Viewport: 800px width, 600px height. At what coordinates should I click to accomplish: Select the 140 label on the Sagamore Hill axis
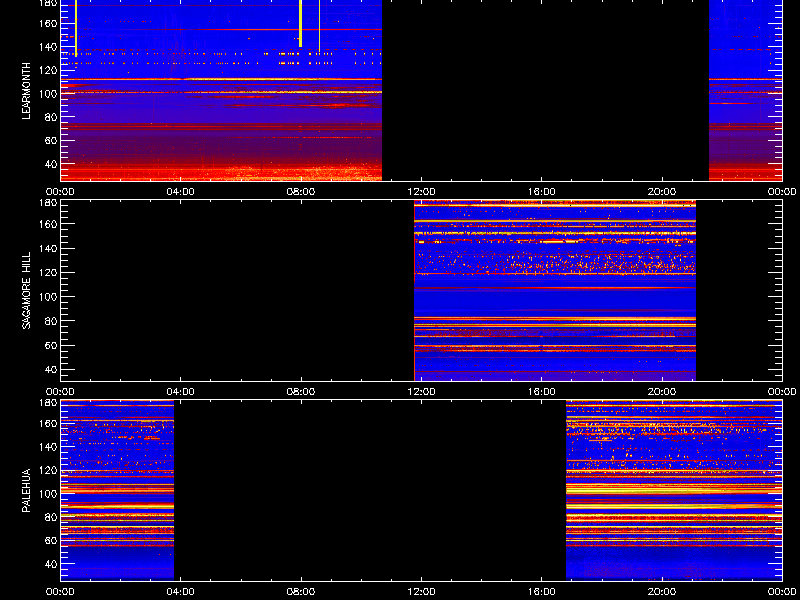click(x=48, y=248)
